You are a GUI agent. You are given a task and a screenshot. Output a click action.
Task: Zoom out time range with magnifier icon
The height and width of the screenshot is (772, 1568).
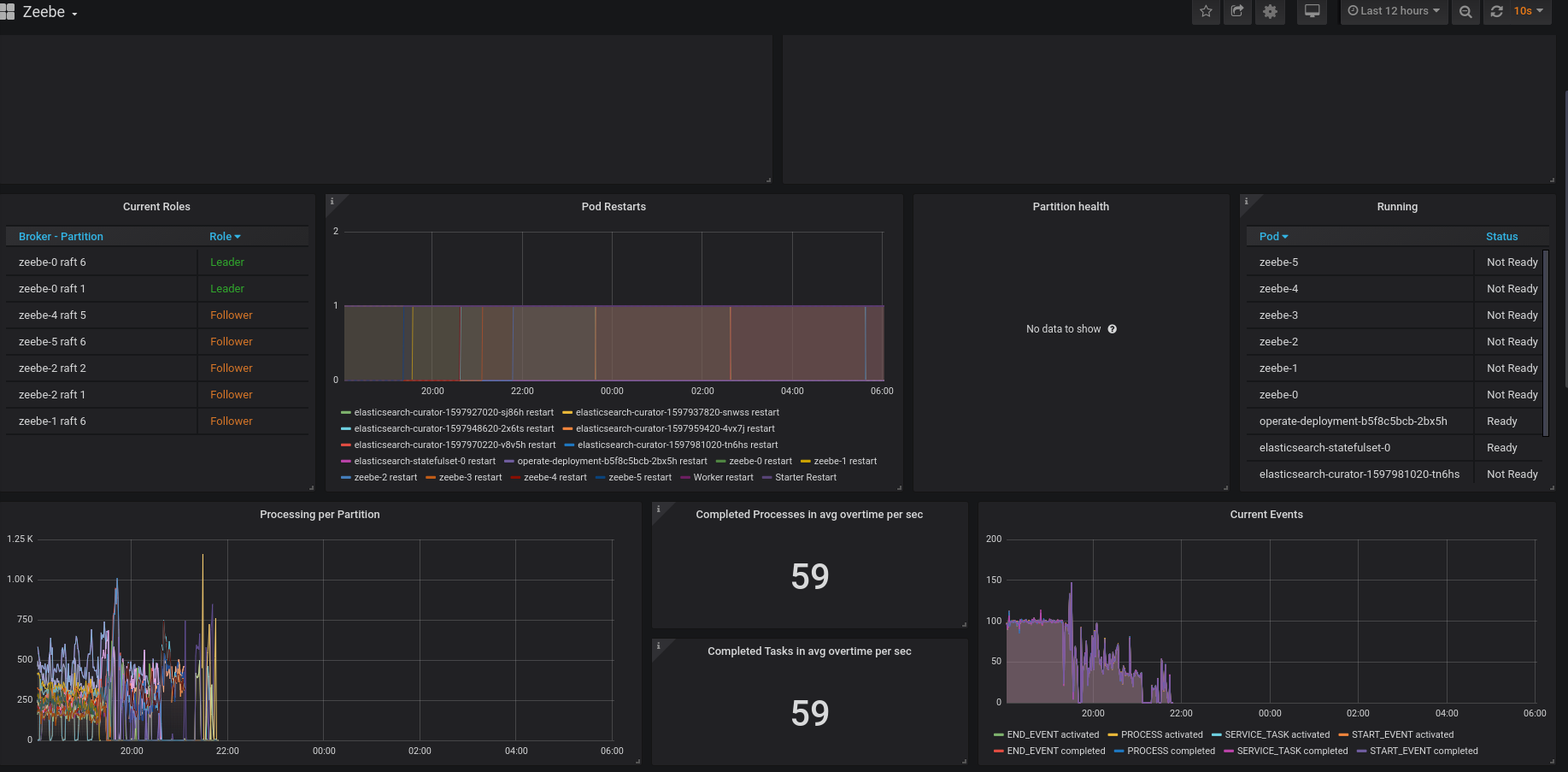point(1465,11)
